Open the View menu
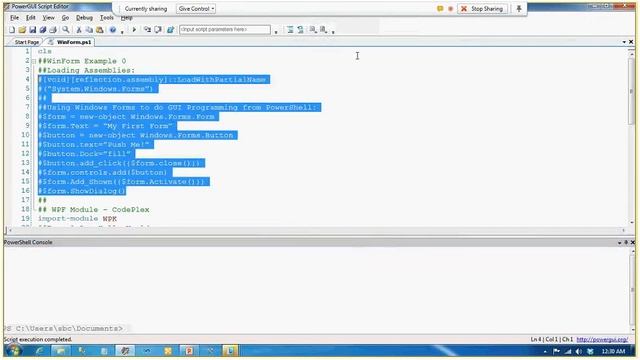Screen dimensions: 640x360 (x=49, y=18)
